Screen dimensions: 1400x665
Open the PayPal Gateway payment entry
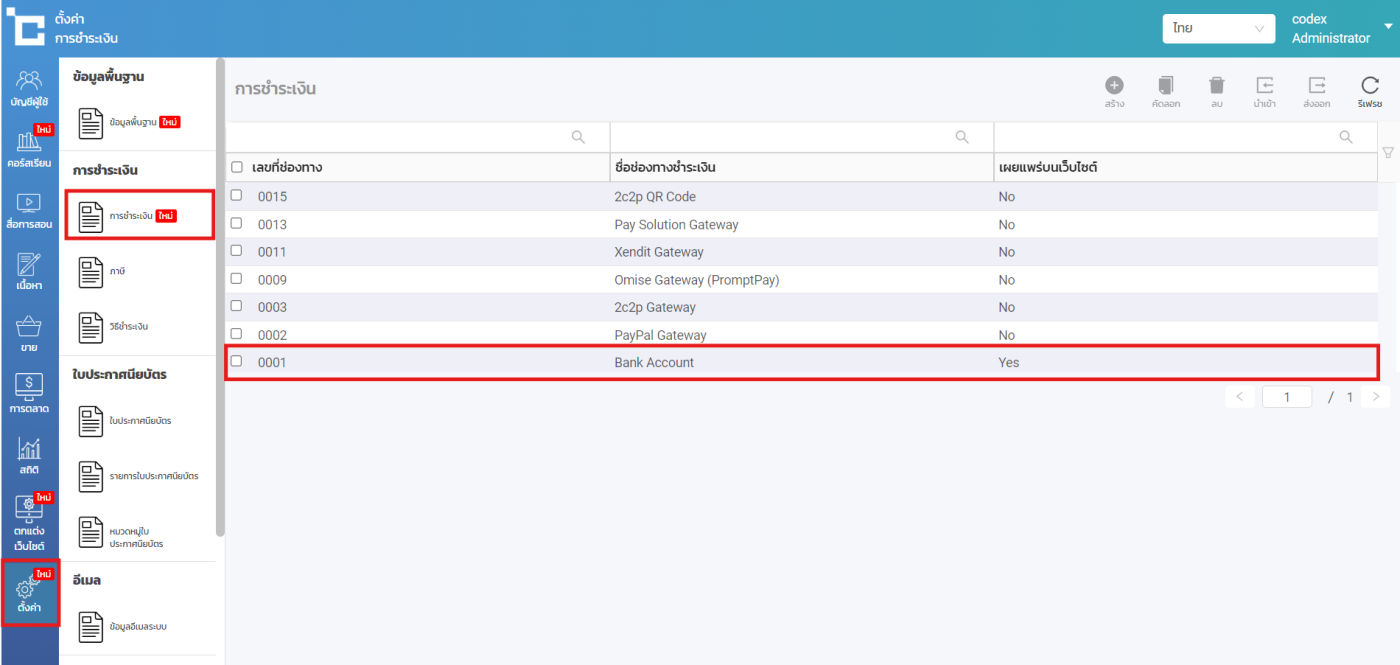660,335
